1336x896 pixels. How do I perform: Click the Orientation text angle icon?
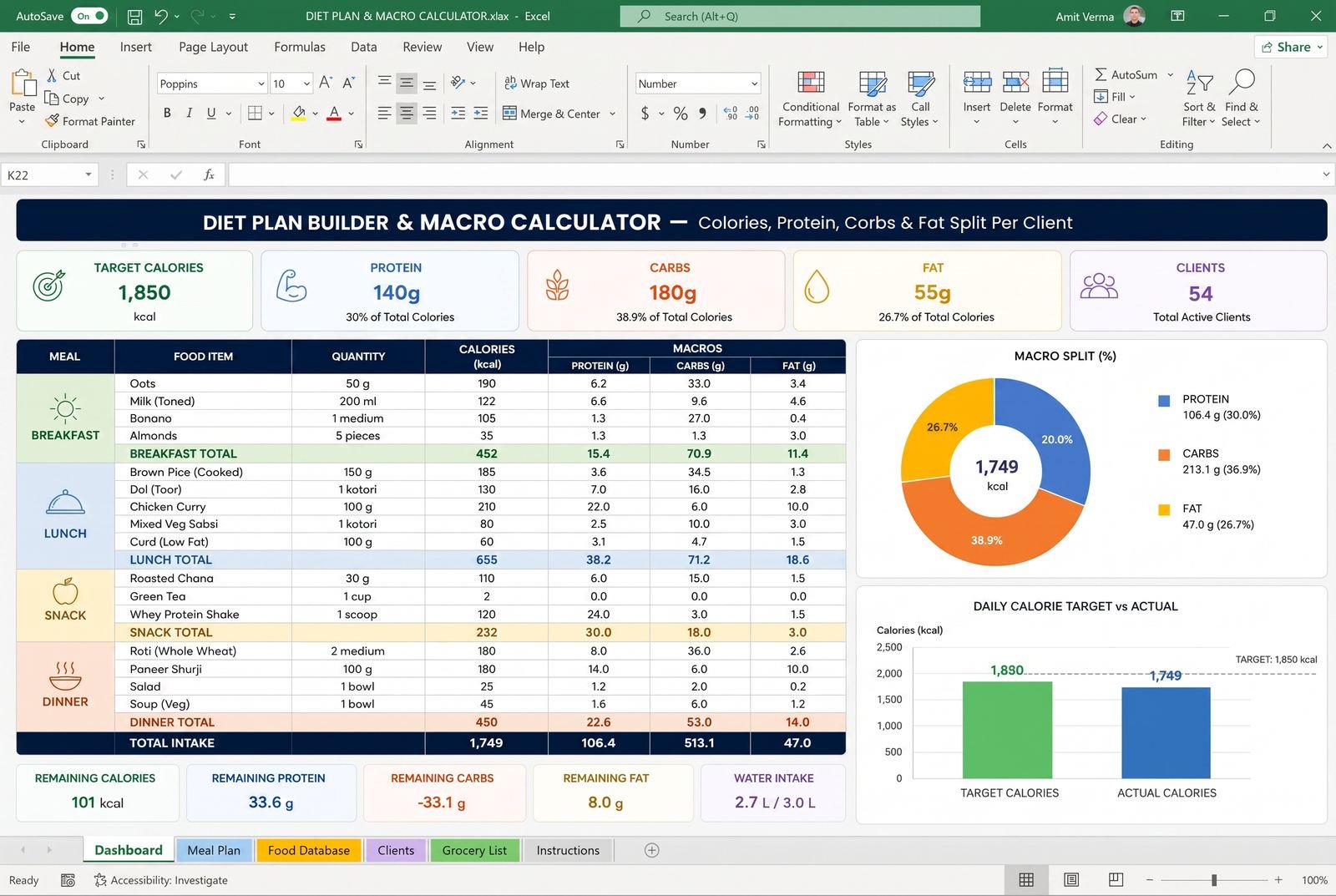tap(458, 82)
